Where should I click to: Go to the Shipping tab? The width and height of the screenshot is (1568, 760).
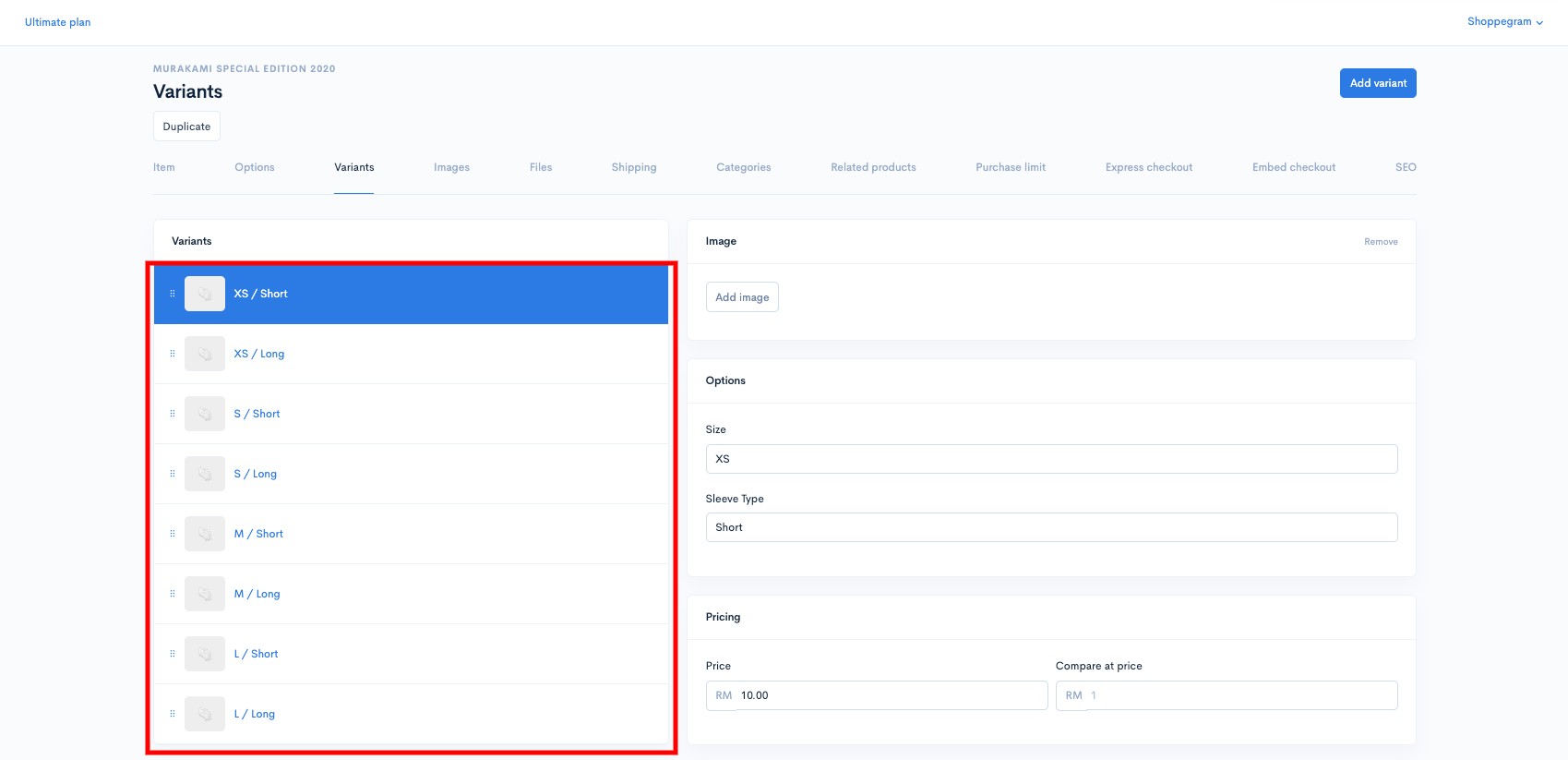[634, 167]
